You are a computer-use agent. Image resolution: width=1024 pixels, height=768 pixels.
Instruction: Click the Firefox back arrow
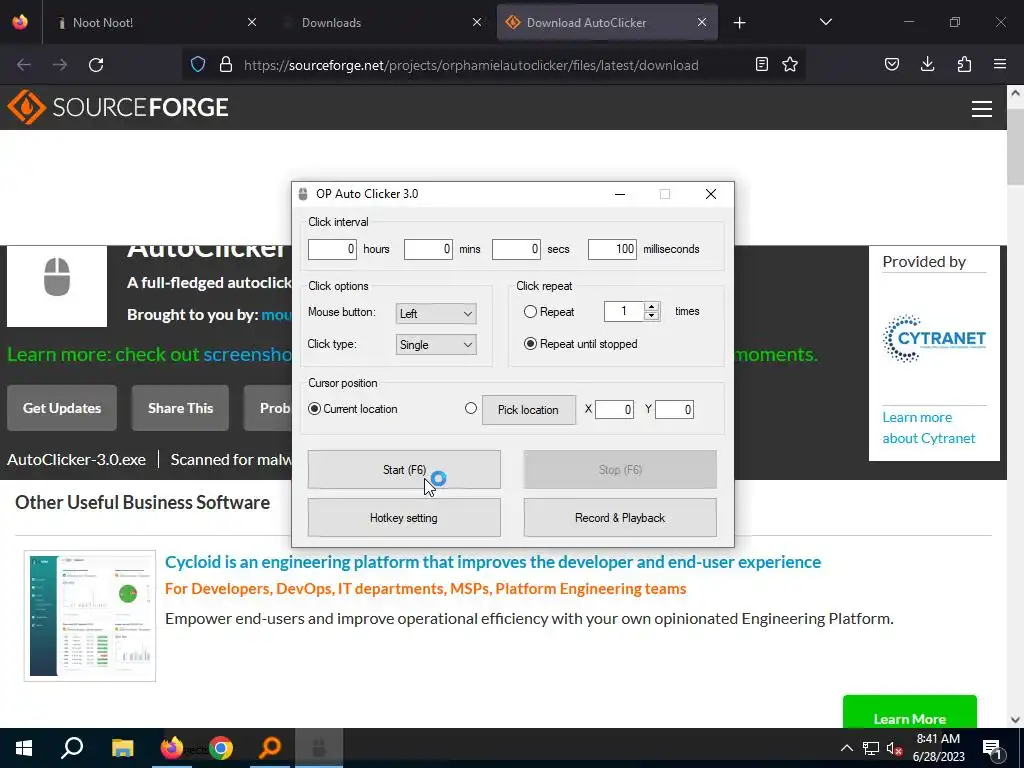[x=24, y=65]
